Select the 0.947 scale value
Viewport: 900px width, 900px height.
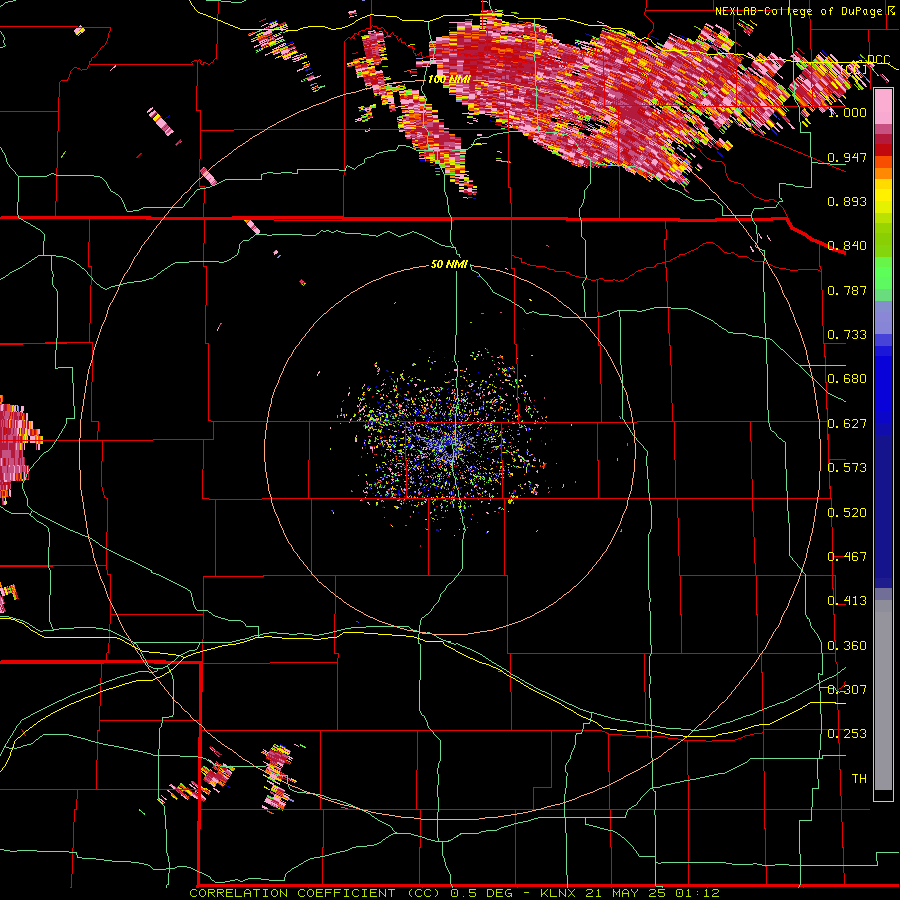(847, 157)
